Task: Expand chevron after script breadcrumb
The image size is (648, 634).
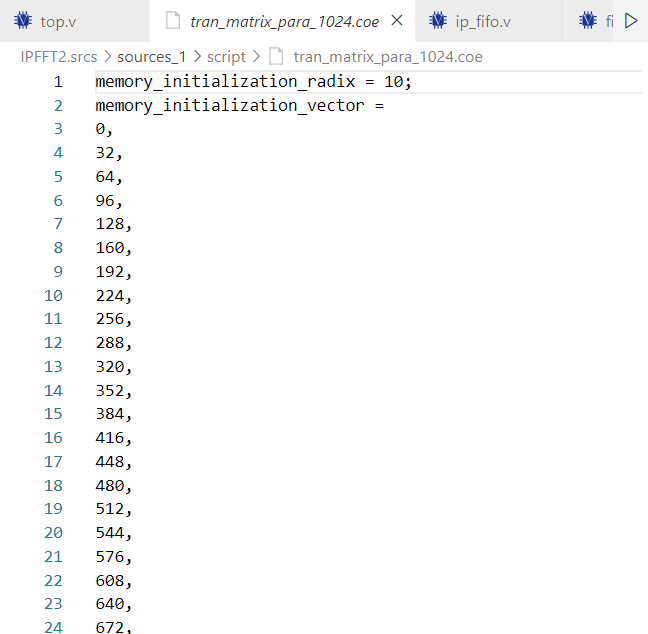Action: point(257,57)
